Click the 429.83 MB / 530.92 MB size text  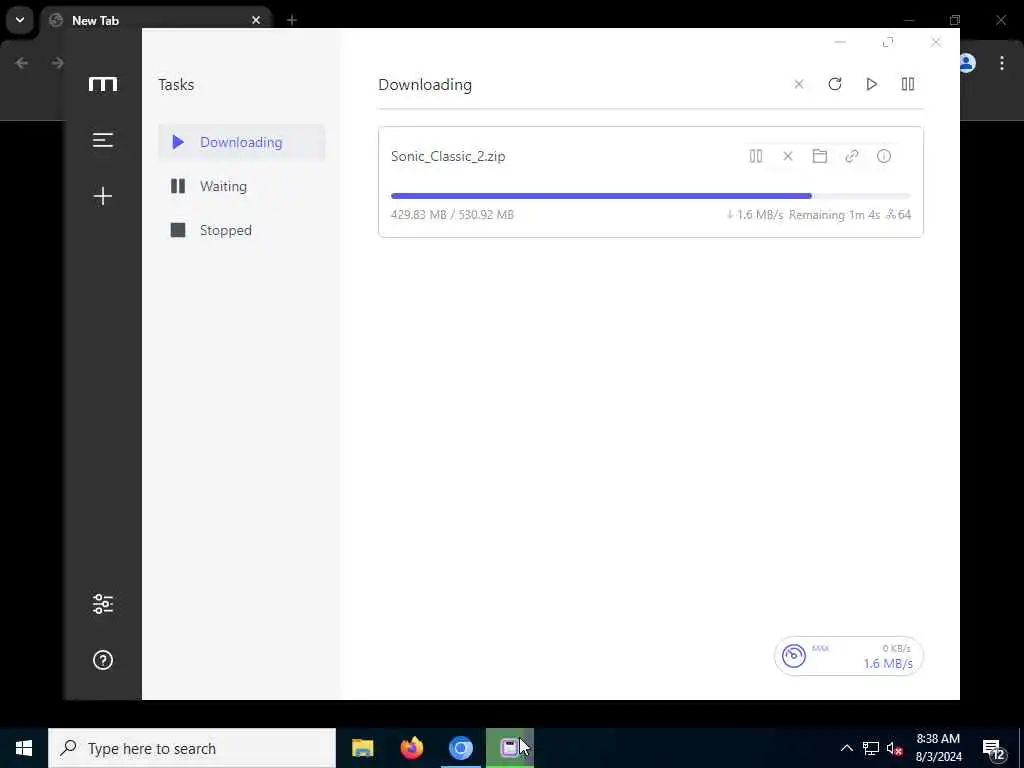(452, 214)
